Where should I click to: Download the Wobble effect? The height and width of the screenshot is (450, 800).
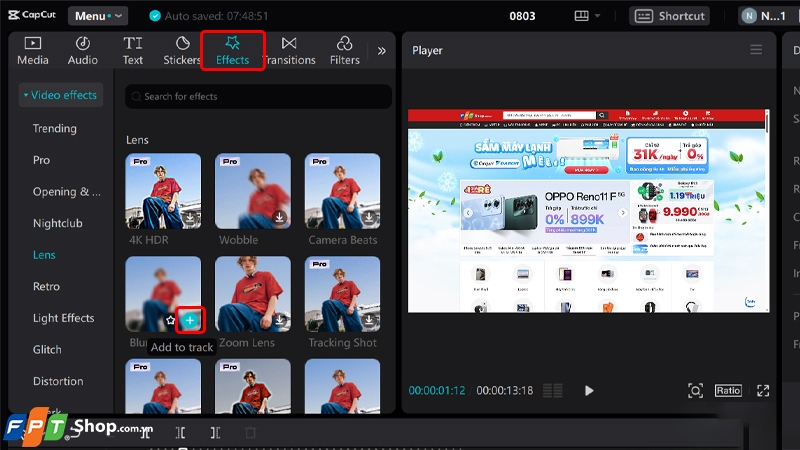pyautogui.click(x=280, y=217)
